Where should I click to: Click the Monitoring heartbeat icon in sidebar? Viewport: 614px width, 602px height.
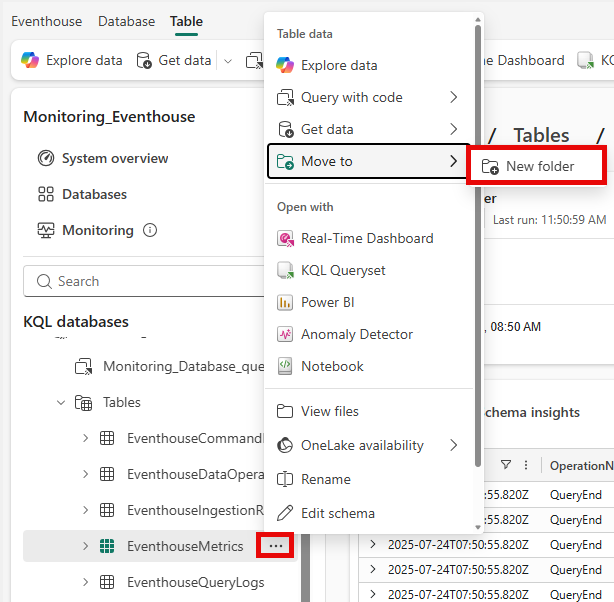click(46, 230)
